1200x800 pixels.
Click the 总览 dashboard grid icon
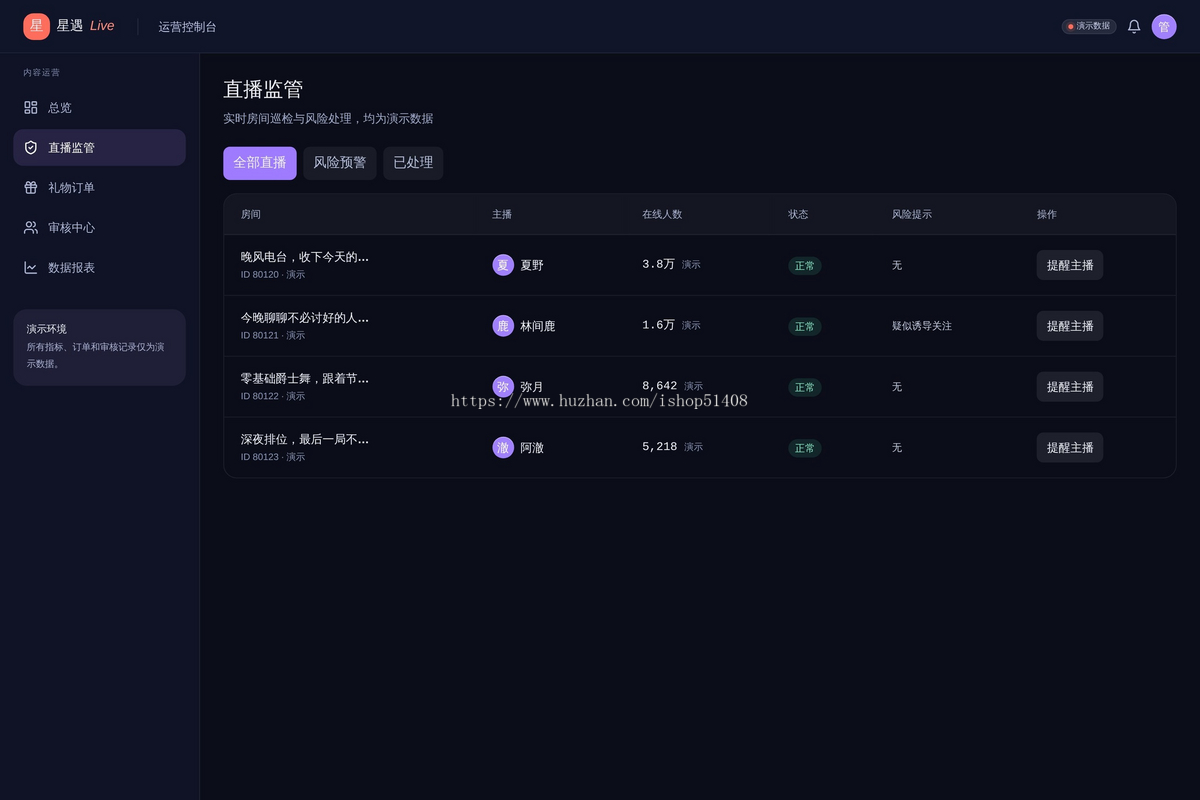pos(31,107)
